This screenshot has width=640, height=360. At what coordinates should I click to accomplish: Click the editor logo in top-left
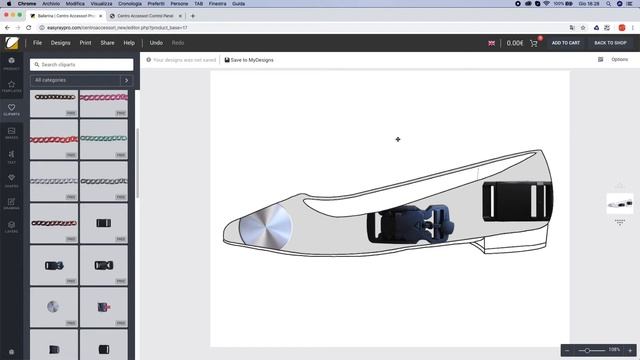[12, 43]
